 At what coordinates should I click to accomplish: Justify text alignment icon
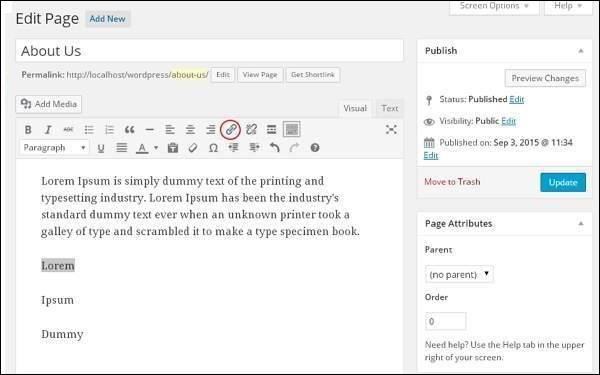pos(122,148)
